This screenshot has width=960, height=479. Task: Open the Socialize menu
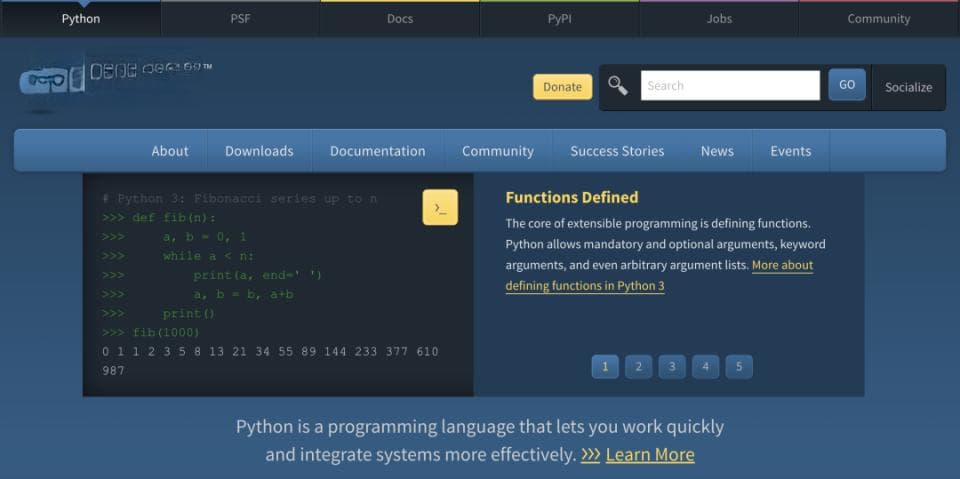pyautogui.click(x=909, y=88)
